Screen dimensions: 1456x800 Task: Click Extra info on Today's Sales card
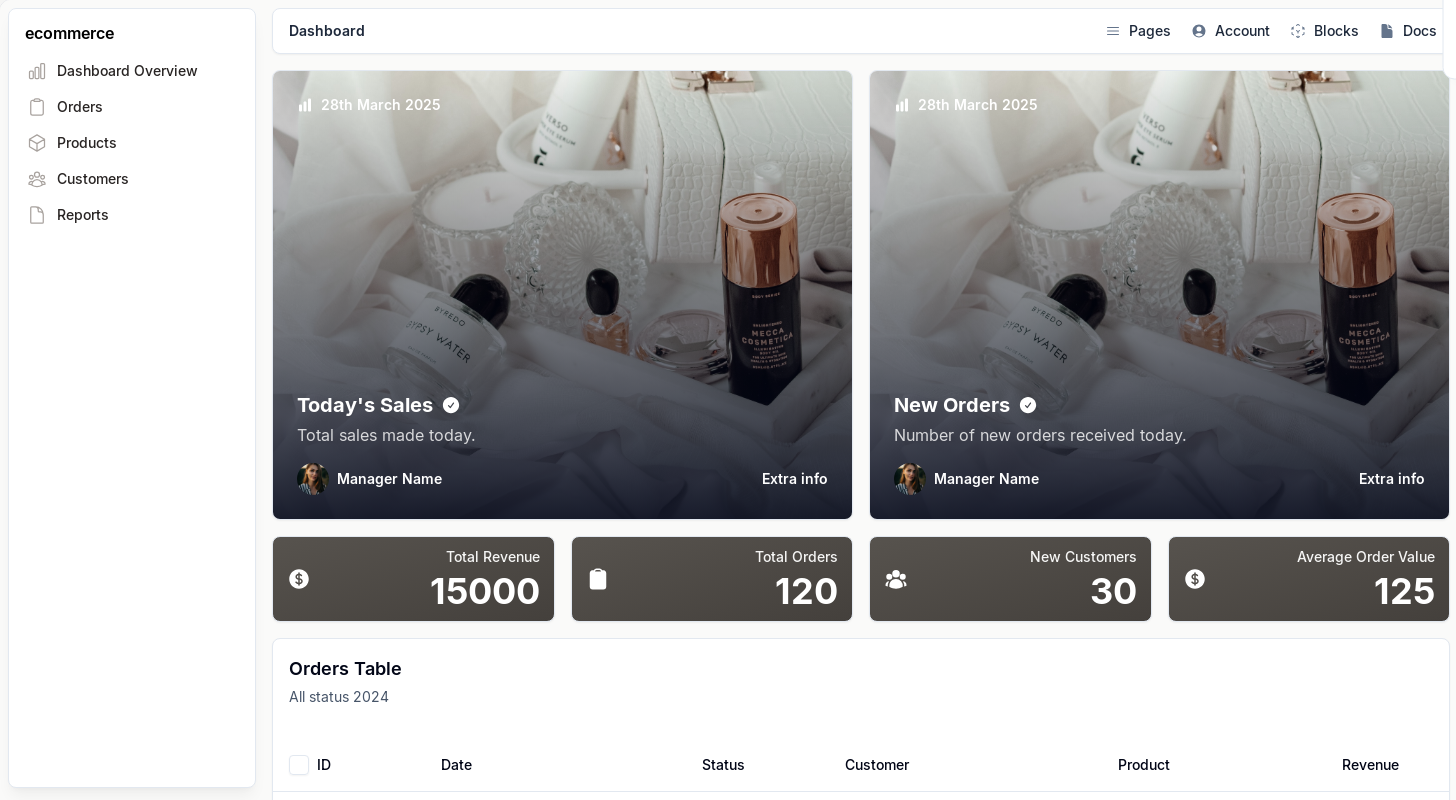(x=794, y=479)
